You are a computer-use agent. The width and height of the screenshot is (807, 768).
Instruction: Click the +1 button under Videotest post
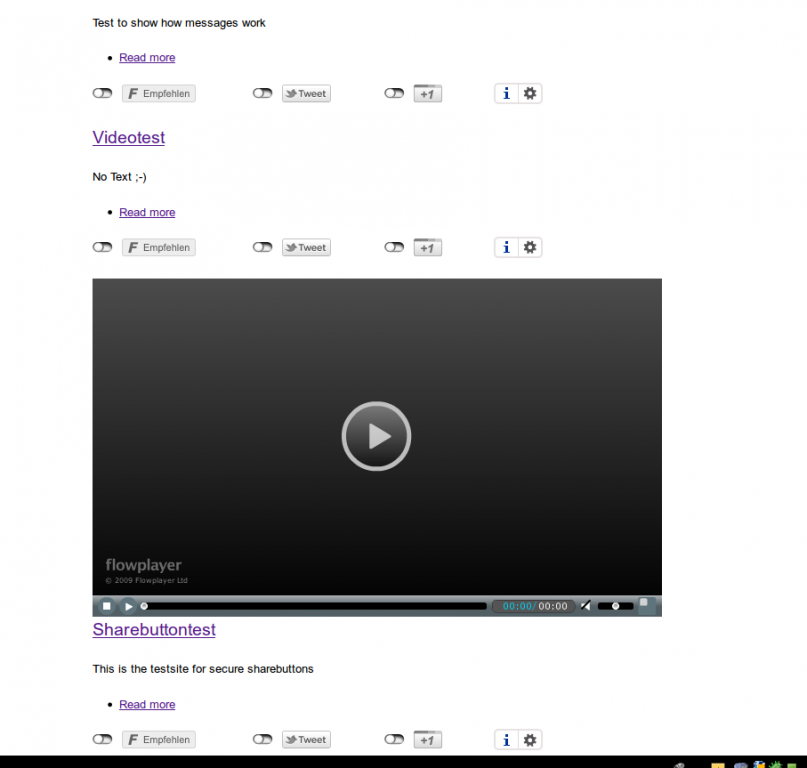427,247
